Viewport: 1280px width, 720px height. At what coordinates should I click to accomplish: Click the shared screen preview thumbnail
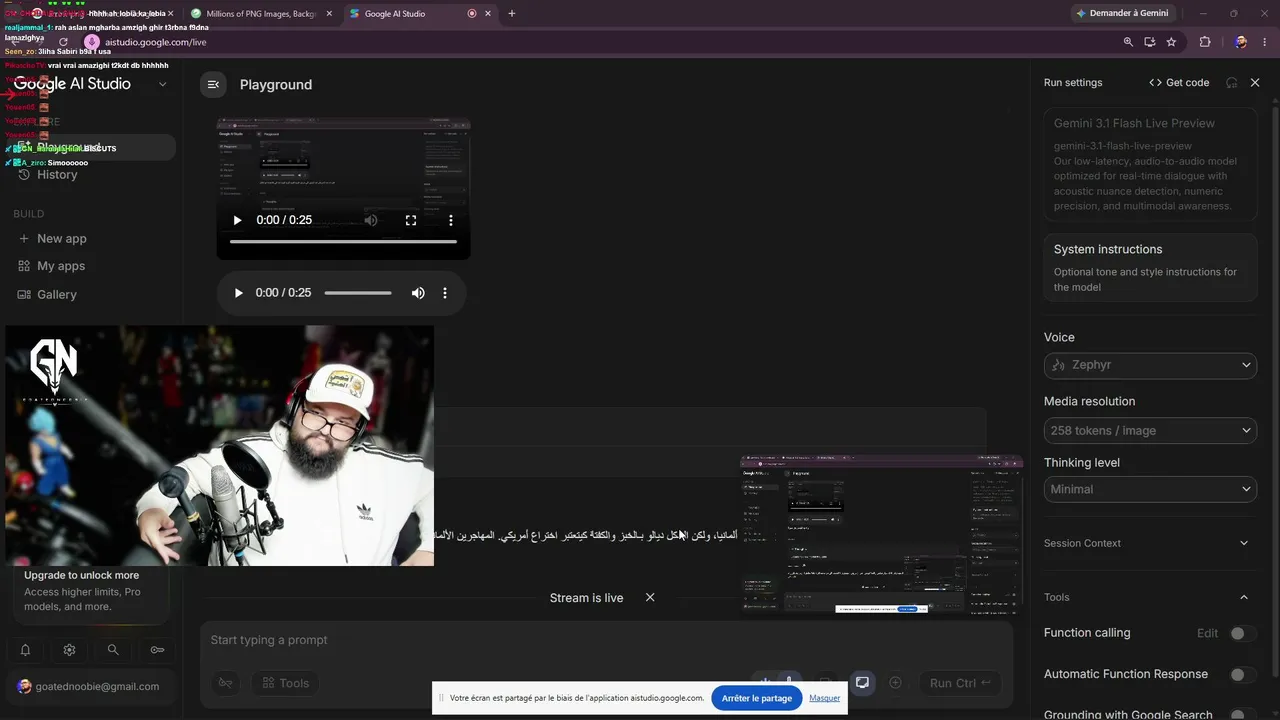pyautogui.click(x=881, y=534)
